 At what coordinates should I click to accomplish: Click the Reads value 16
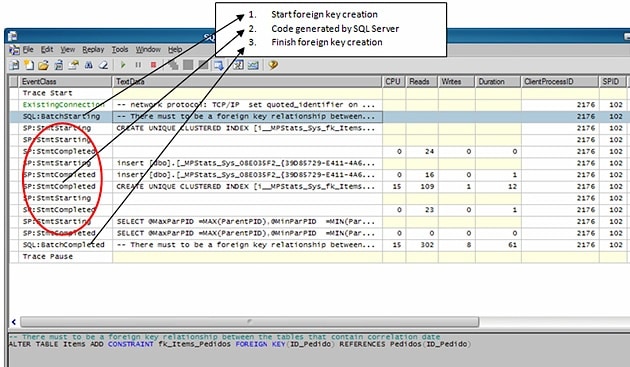click(430, 175)
